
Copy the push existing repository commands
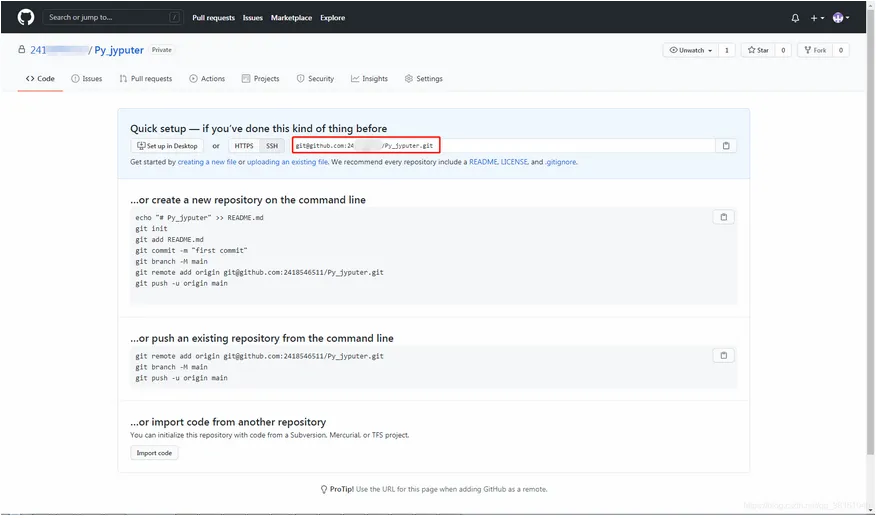[x=724, y=355]
